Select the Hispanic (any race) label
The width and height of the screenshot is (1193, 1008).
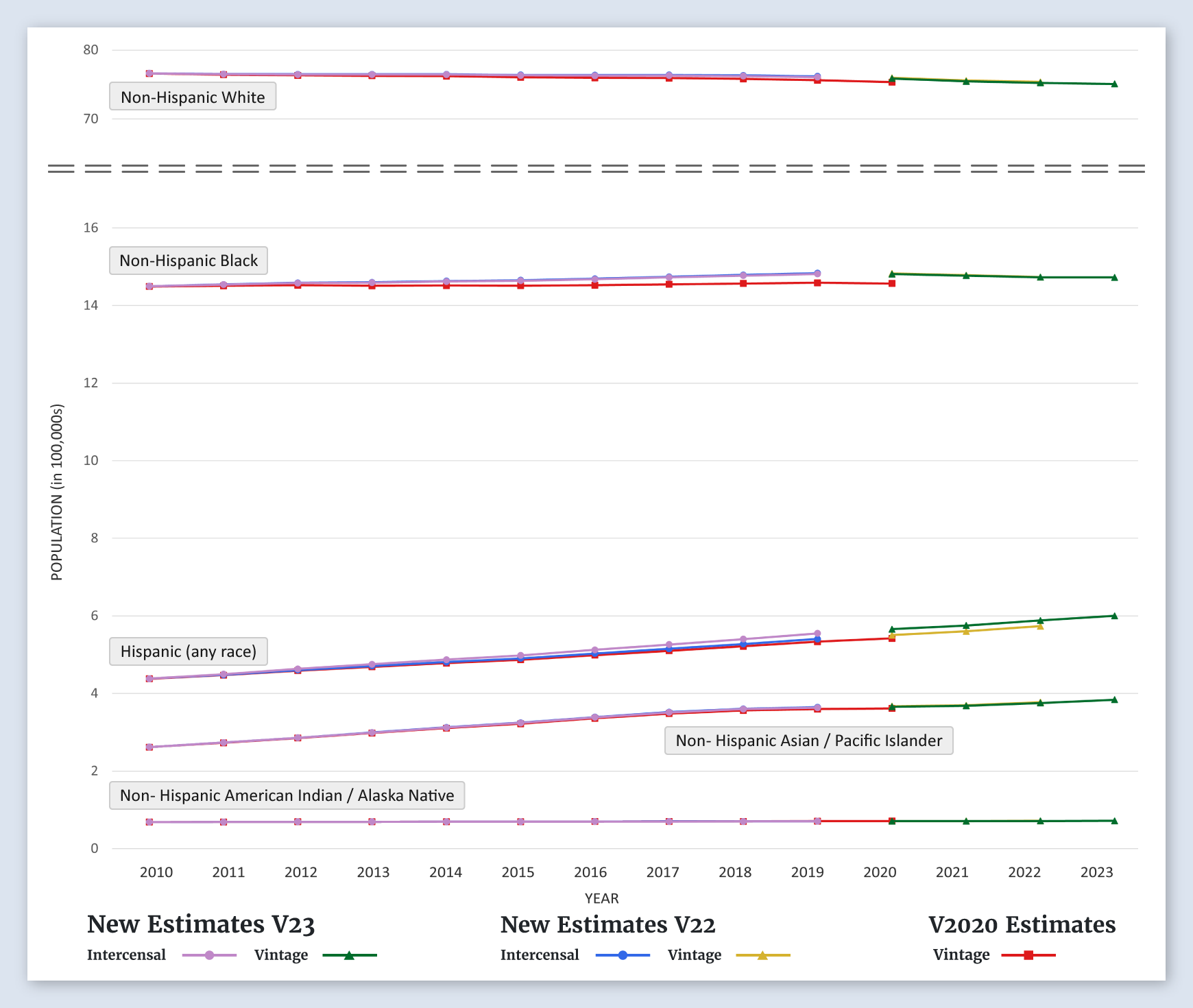(189, 651)
